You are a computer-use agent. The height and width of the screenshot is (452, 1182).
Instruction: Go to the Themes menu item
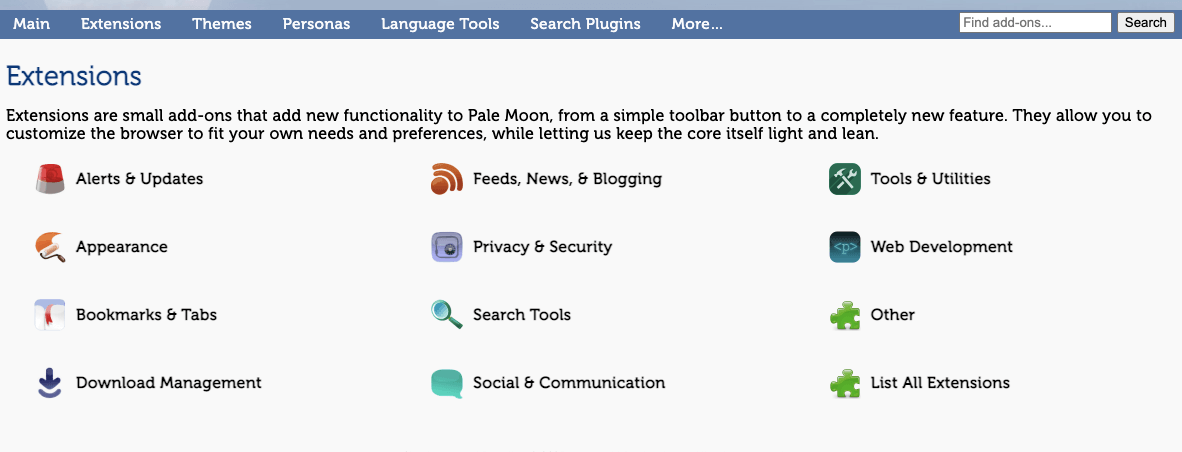[x=222, y=23]
